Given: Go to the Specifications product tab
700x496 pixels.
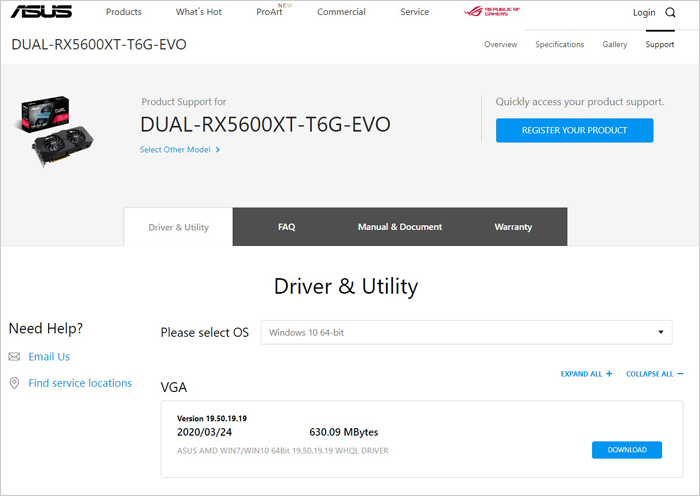Looking at the screenshot, I should pos(559,44).
